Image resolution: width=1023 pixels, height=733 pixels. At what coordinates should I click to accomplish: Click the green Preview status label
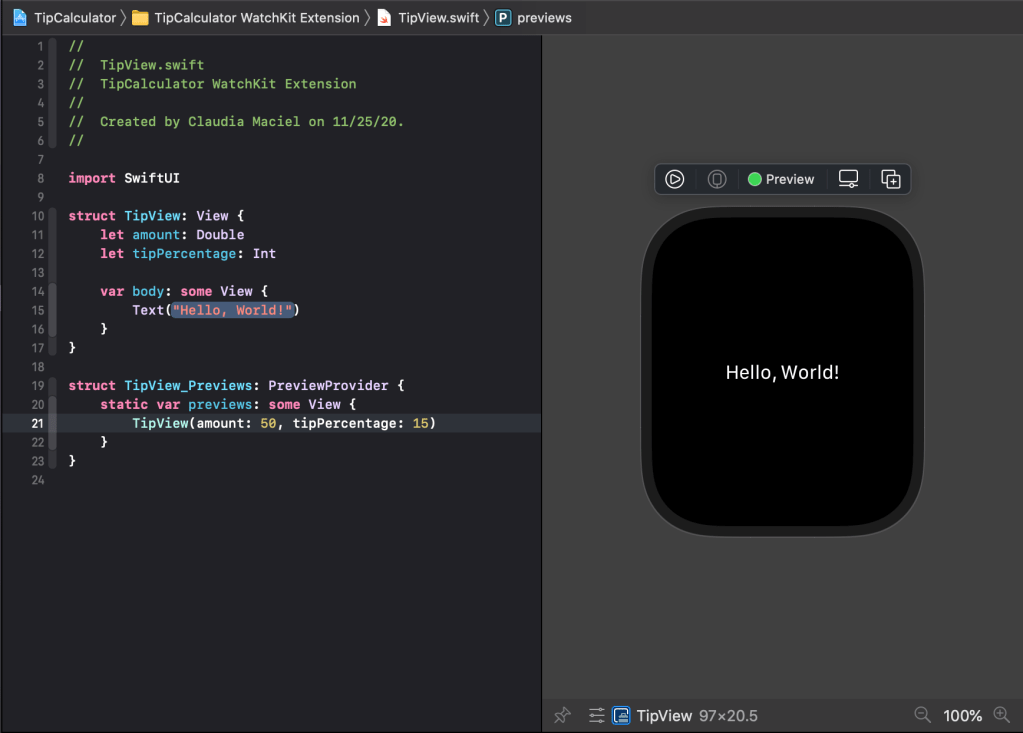coord(781,179)
